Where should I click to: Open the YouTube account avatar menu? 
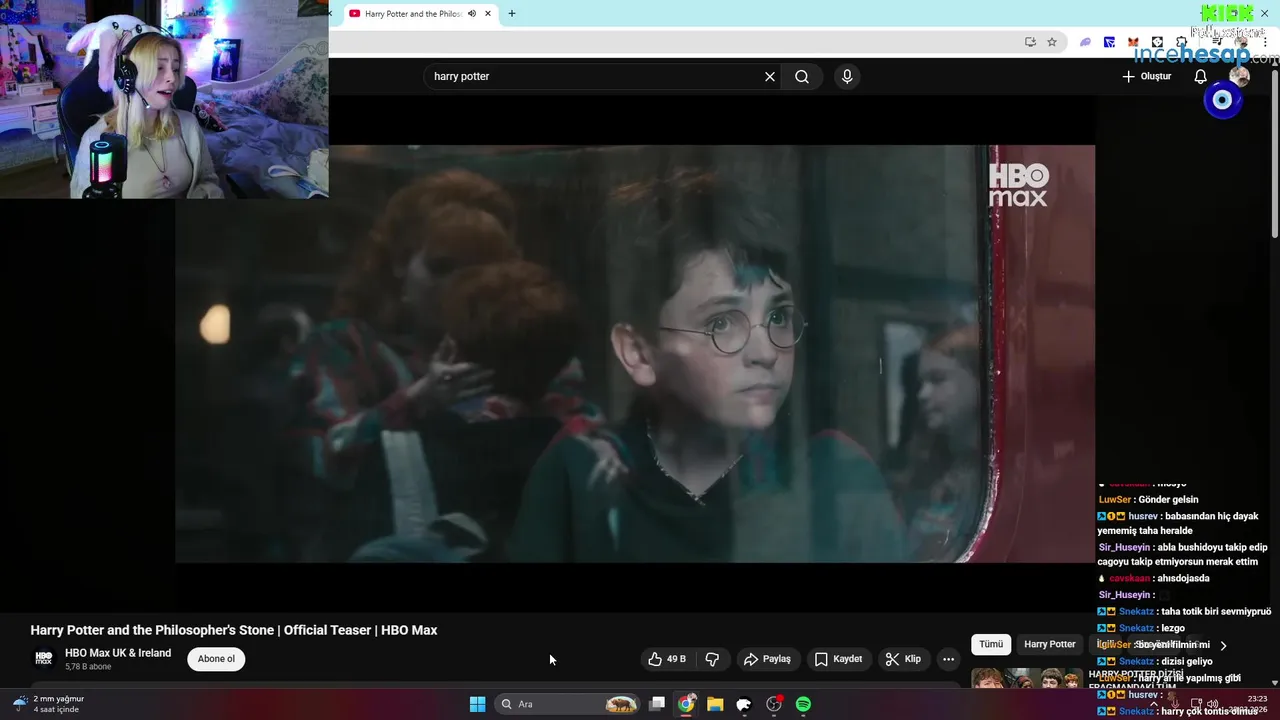point(1240,77)
